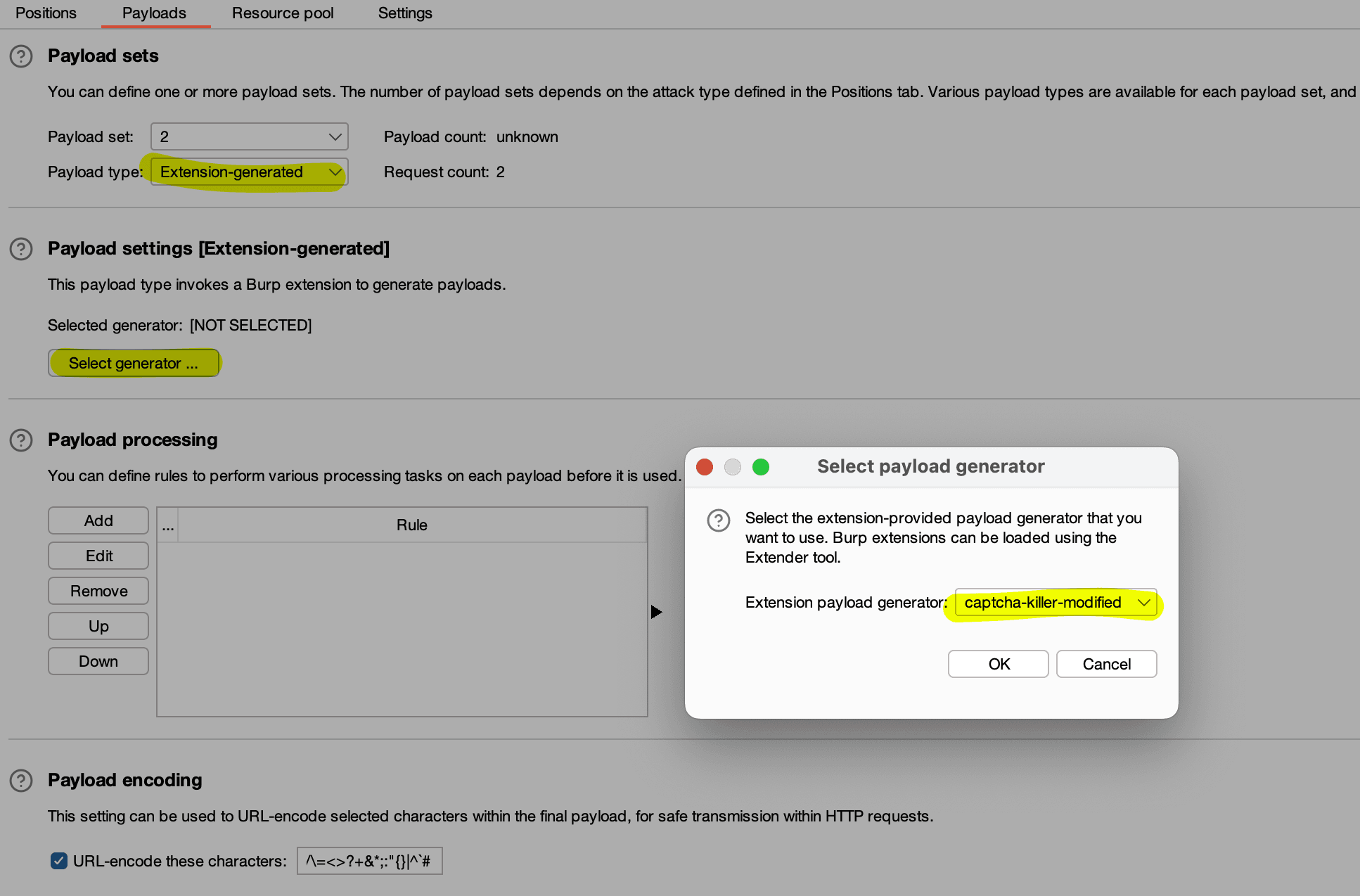1360x896 pixels.
Task: Confirm generator with OK button
Action: 999,664
